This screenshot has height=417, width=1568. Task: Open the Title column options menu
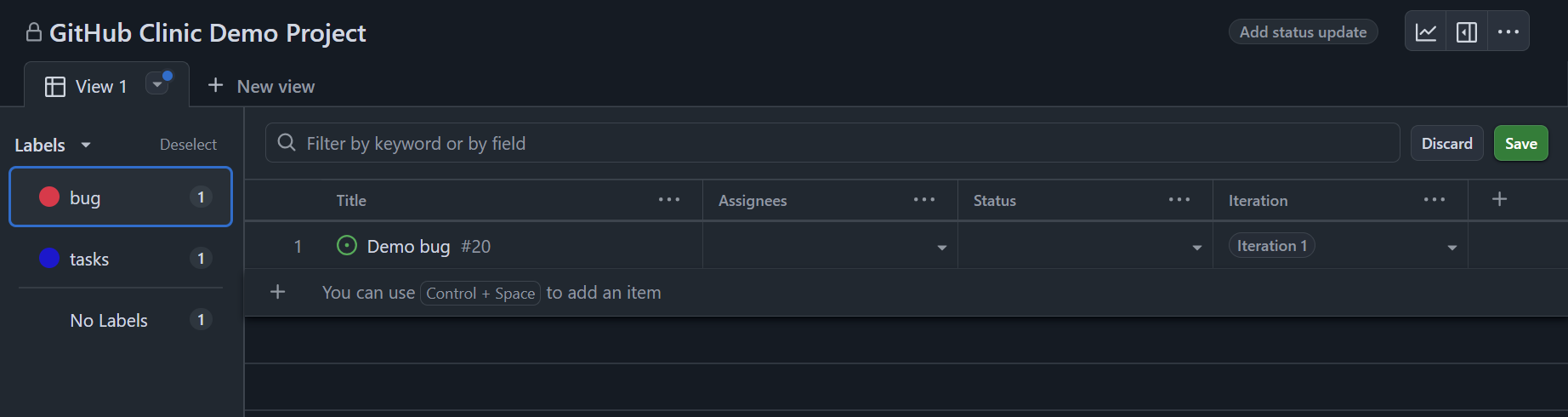tap(669, 200)
